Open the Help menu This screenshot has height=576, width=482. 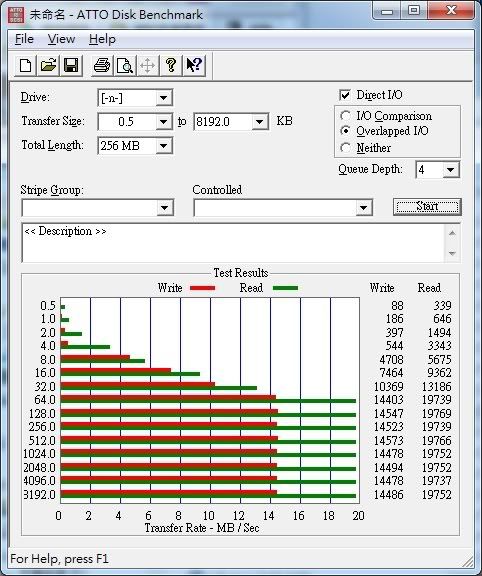pos(102,39)
